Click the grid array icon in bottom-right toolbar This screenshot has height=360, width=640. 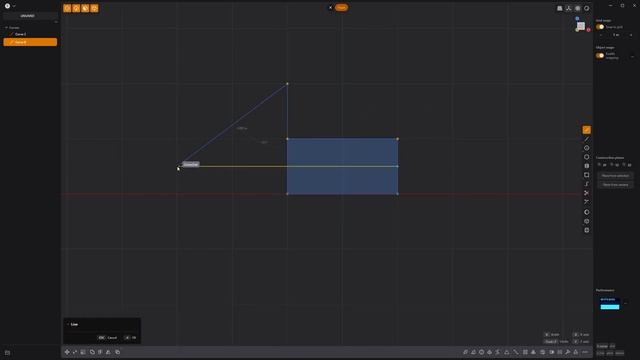(525, 352)
